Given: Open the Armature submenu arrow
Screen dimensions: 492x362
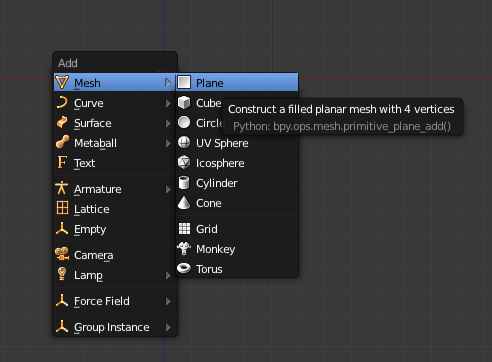Looking at the screenshot, I should click(x=168, y=189).
